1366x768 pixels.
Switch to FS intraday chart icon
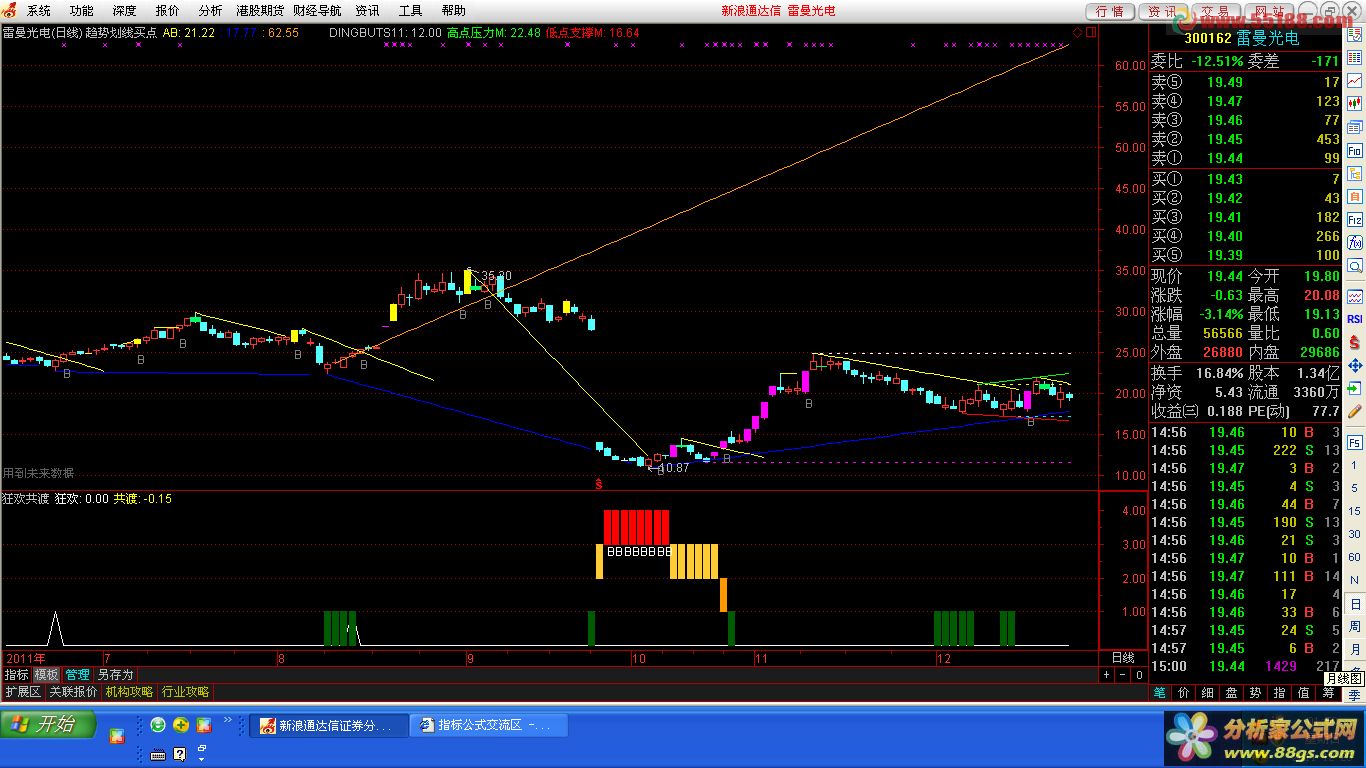pos(1354,442)
